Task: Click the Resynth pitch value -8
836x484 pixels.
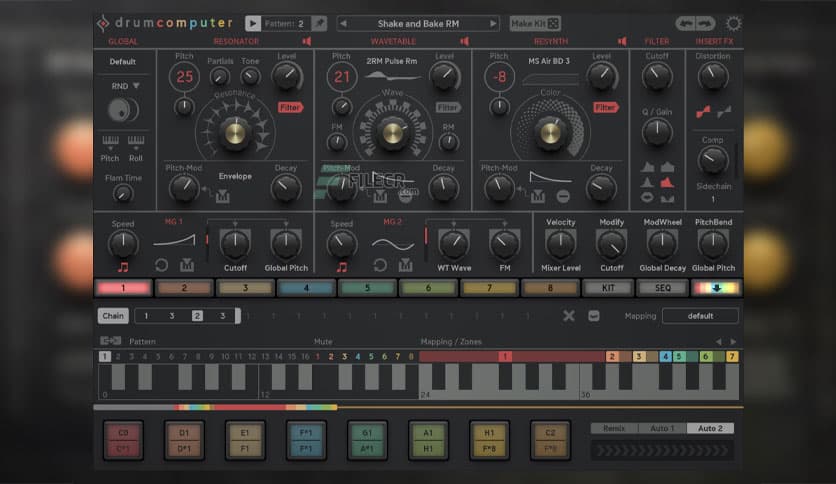Action: (x=499, y=77)
